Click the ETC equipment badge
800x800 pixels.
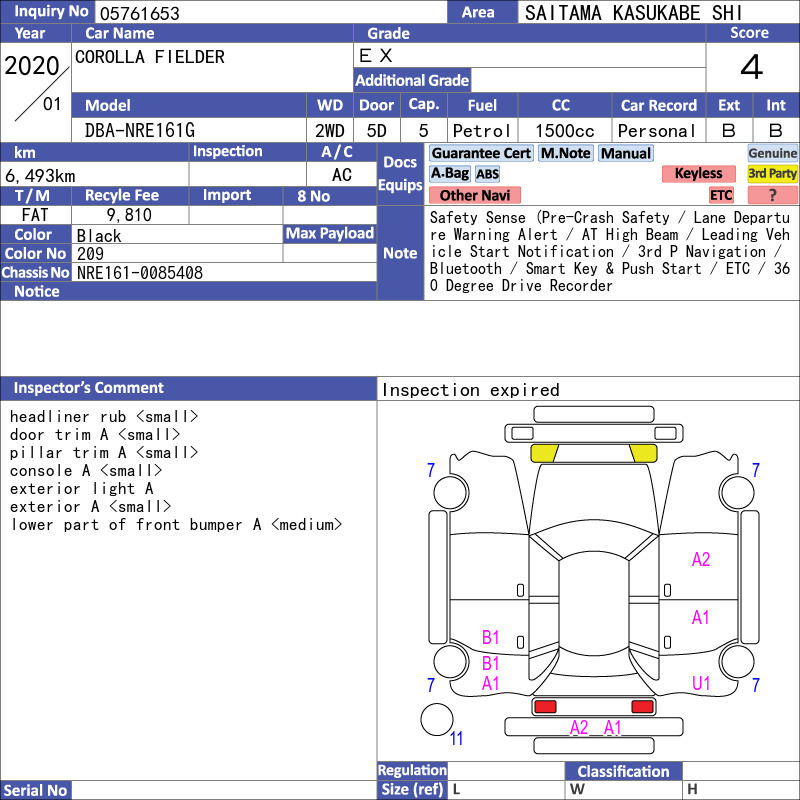(721, 195)
